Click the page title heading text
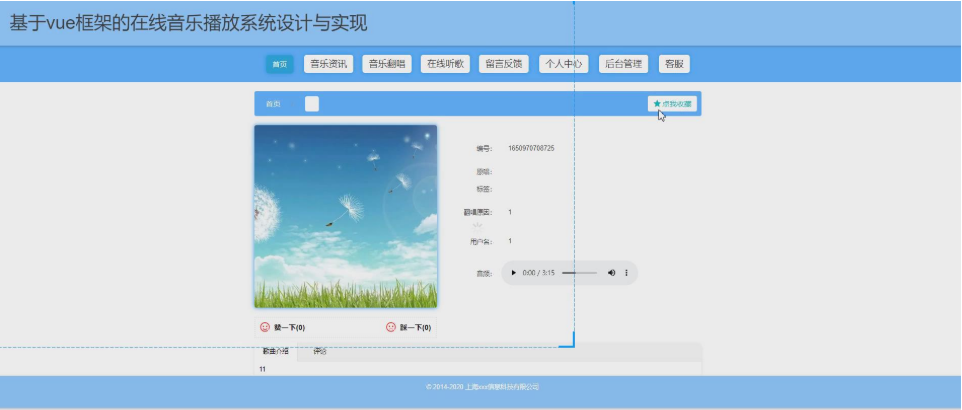This screenshot has width=962, height=410. click(x=188, y=23)
